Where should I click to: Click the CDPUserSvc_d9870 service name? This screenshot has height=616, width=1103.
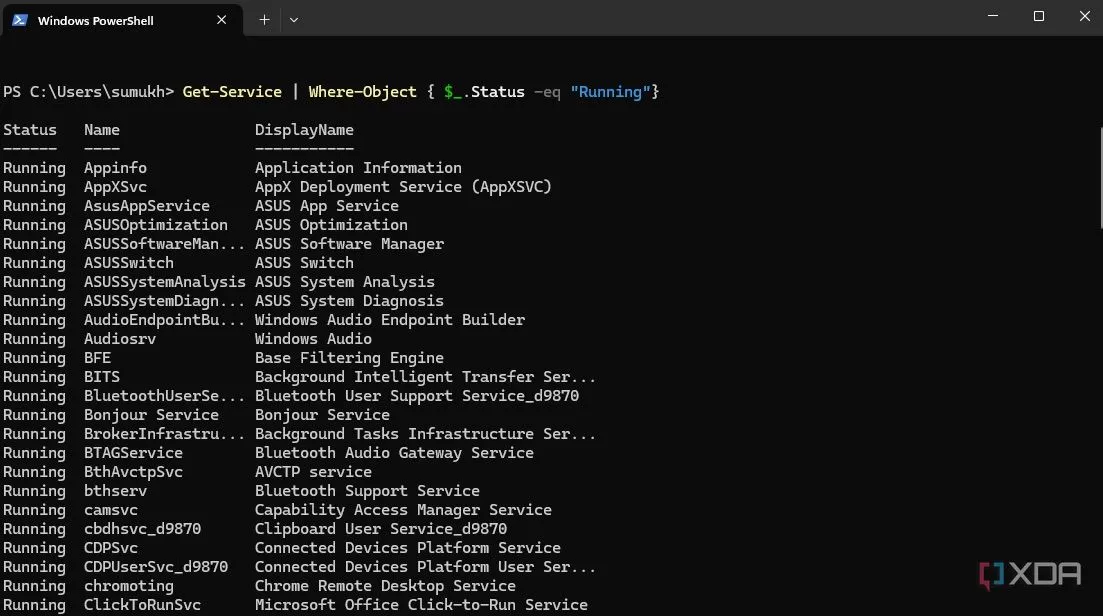(155, 567)
